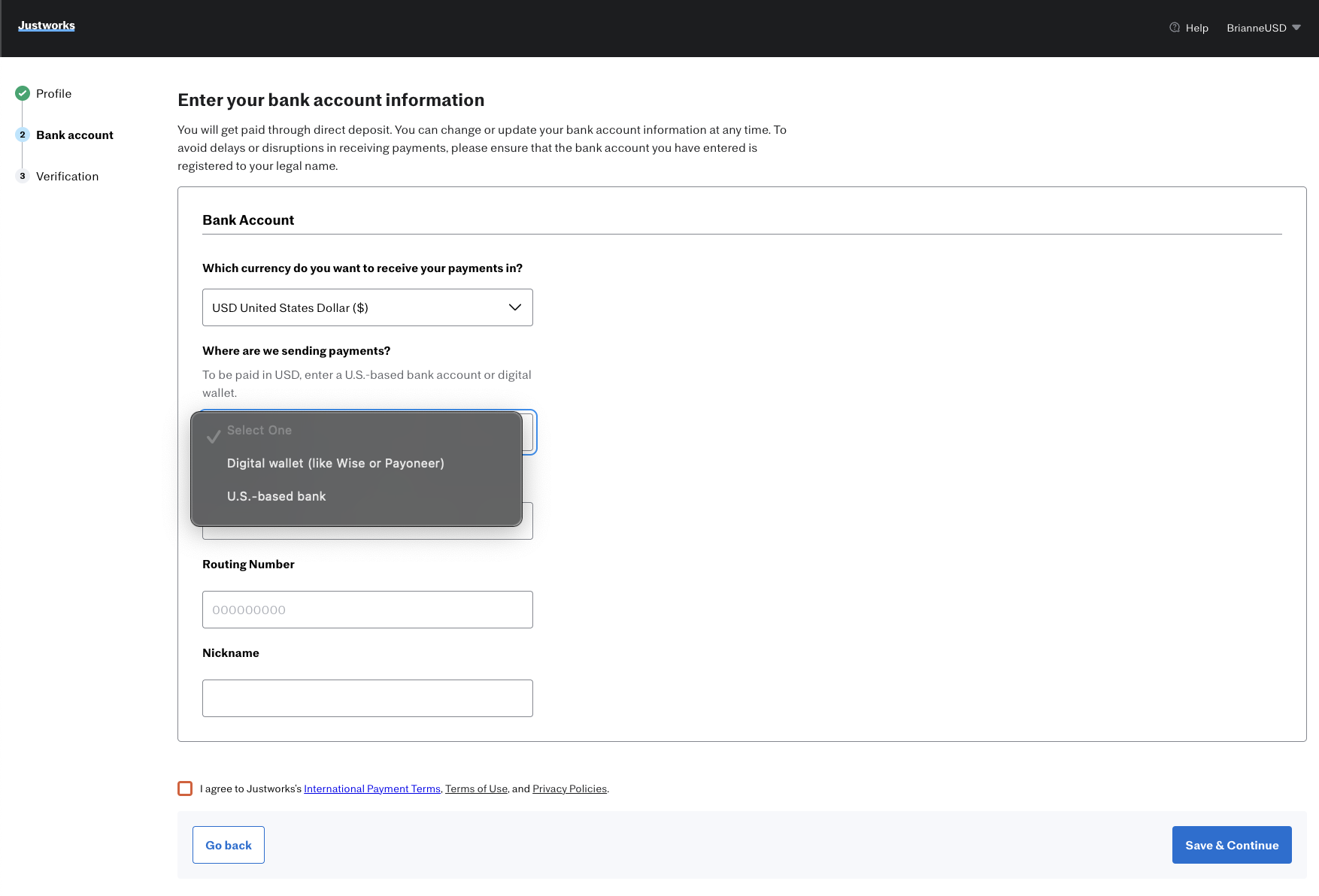Click the currency dropdown chevron
This screenshot has height=896, width=1319.
pos(514,307)
